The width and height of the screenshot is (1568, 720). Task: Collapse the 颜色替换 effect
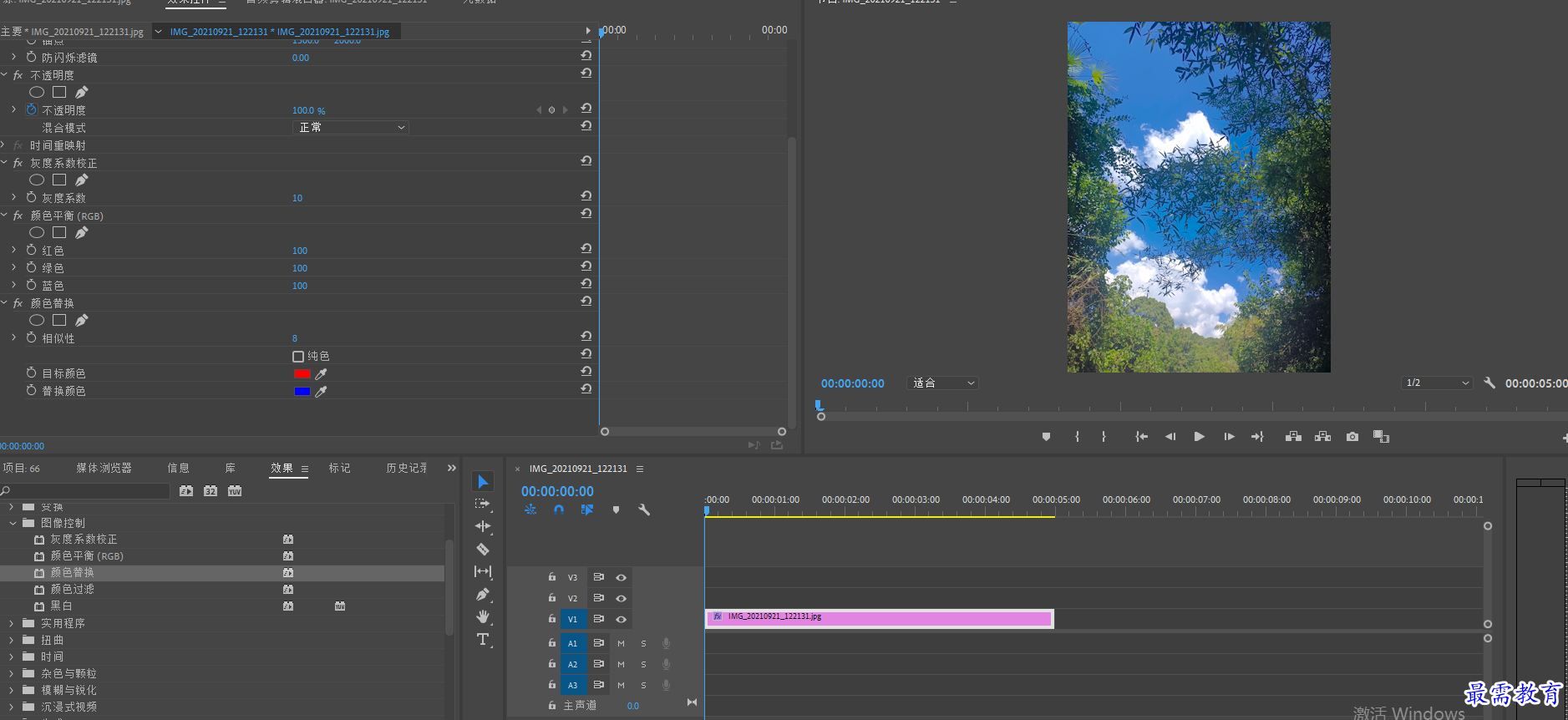4,302
